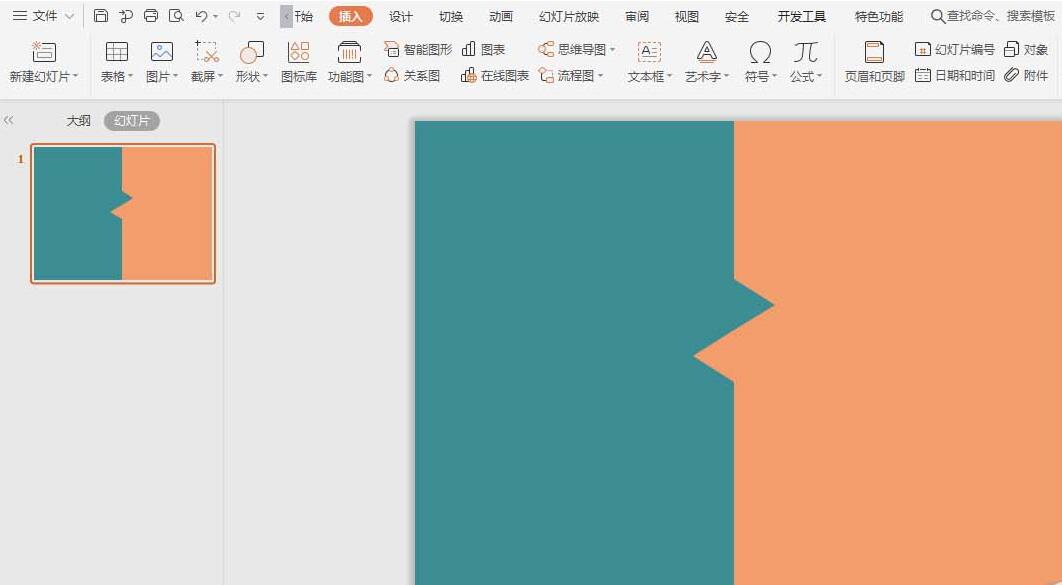1062x585 pixels.
Task: Insert a table with the 表格 icon
Action: [116, 53]
